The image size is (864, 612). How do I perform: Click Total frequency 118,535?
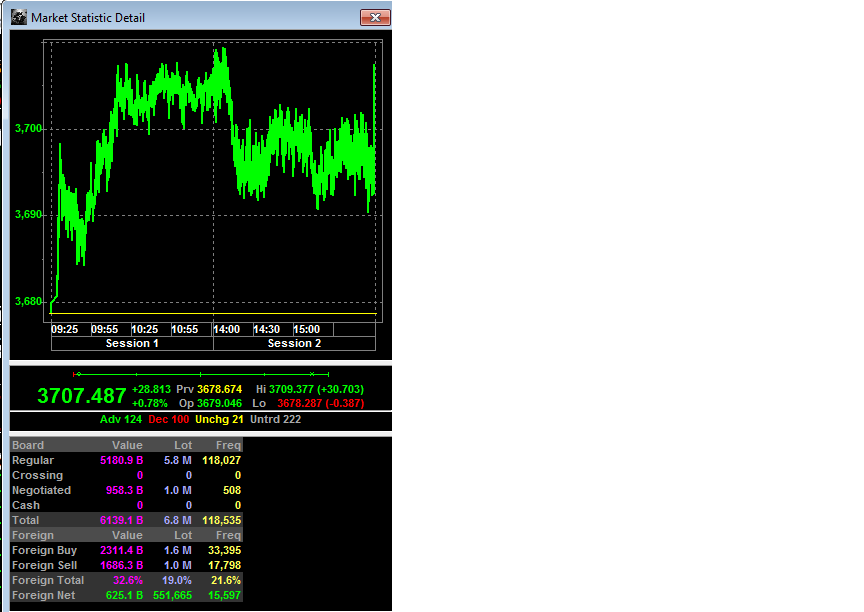pos(222,520)
